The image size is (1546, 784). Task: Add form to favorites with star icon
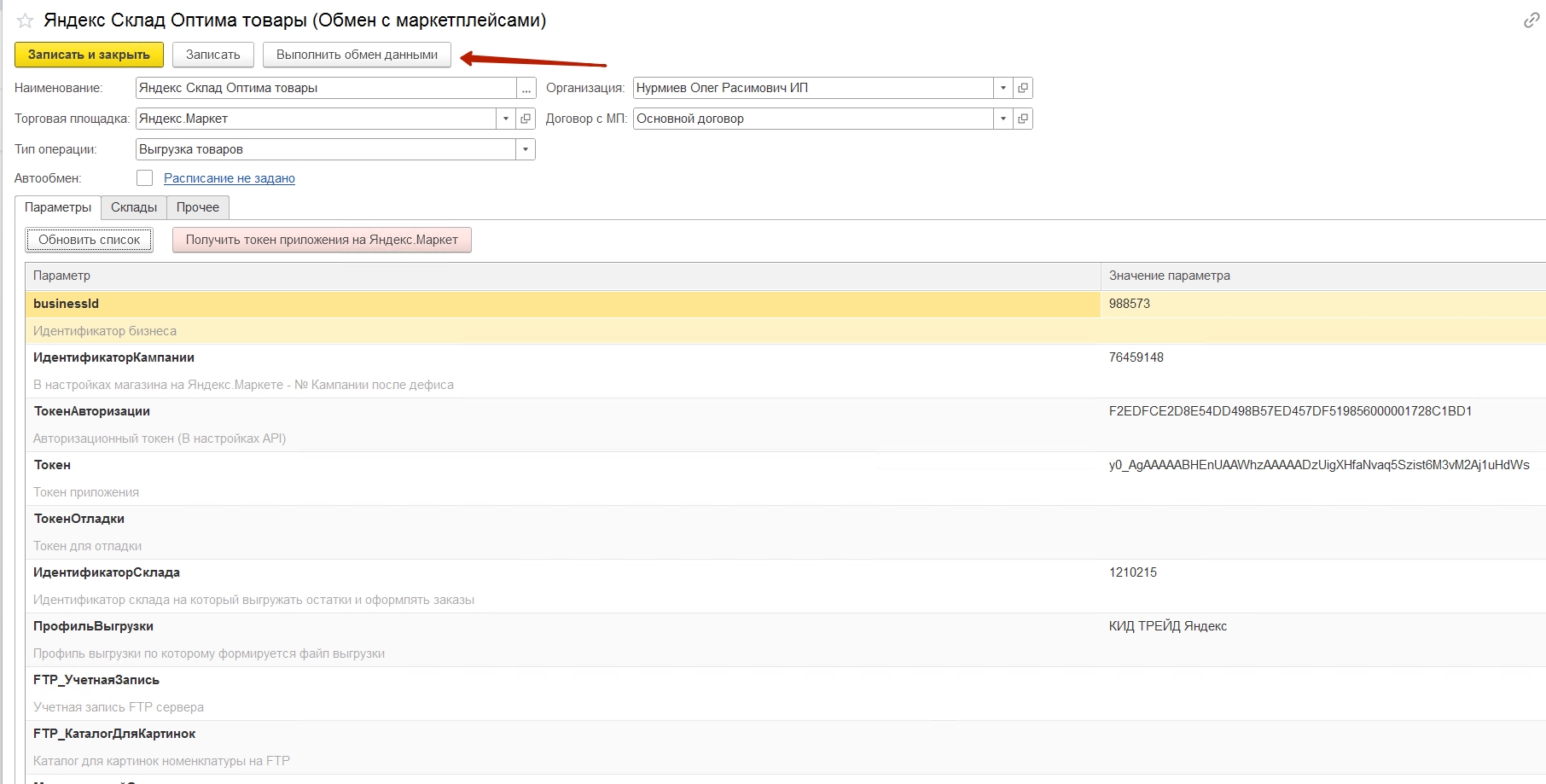25,20
